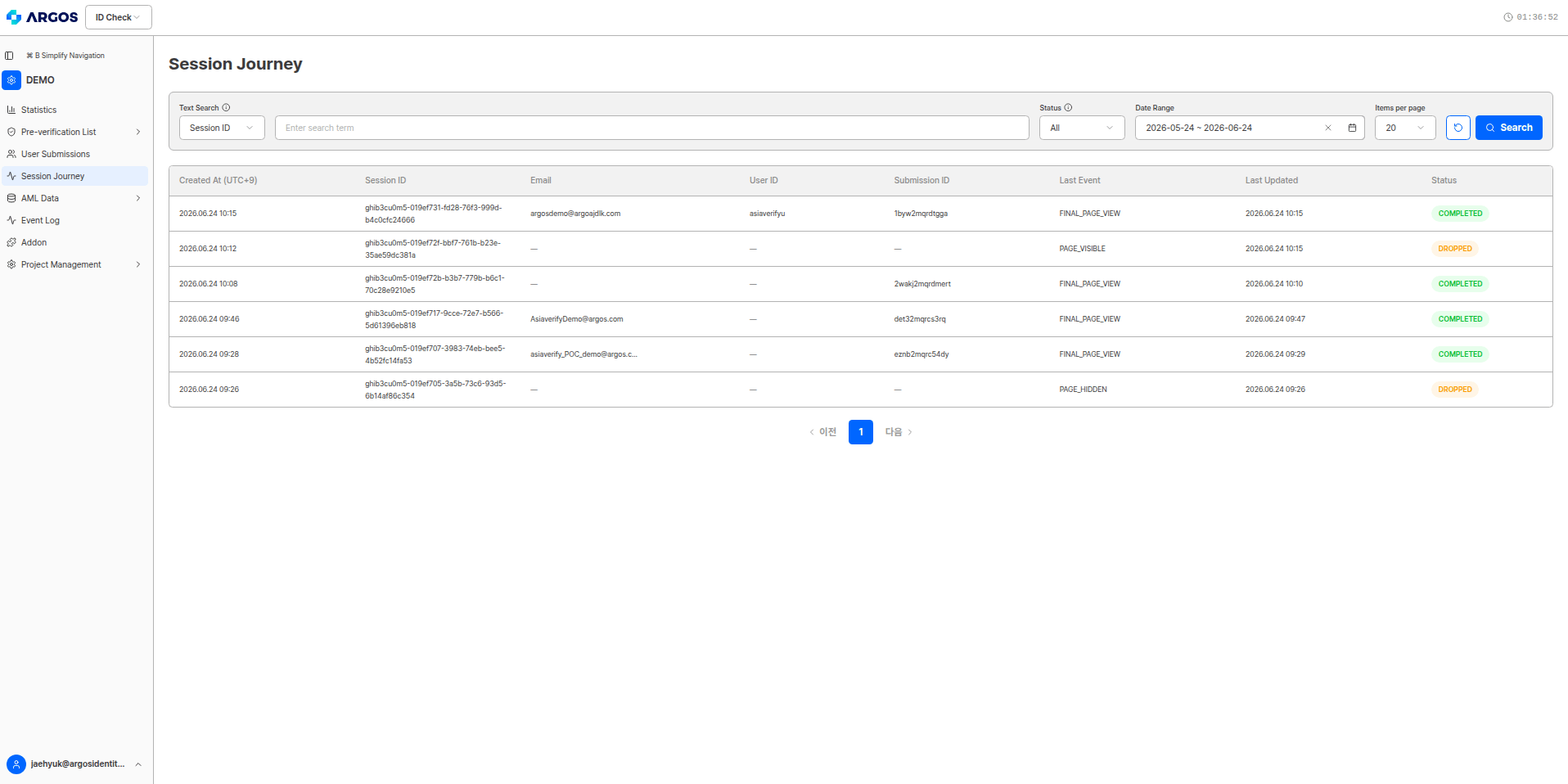Viewport: 1568px width, 784px height.
Task: Click DROPPED badge in 09:26 row
Action: pos(1455,390)
